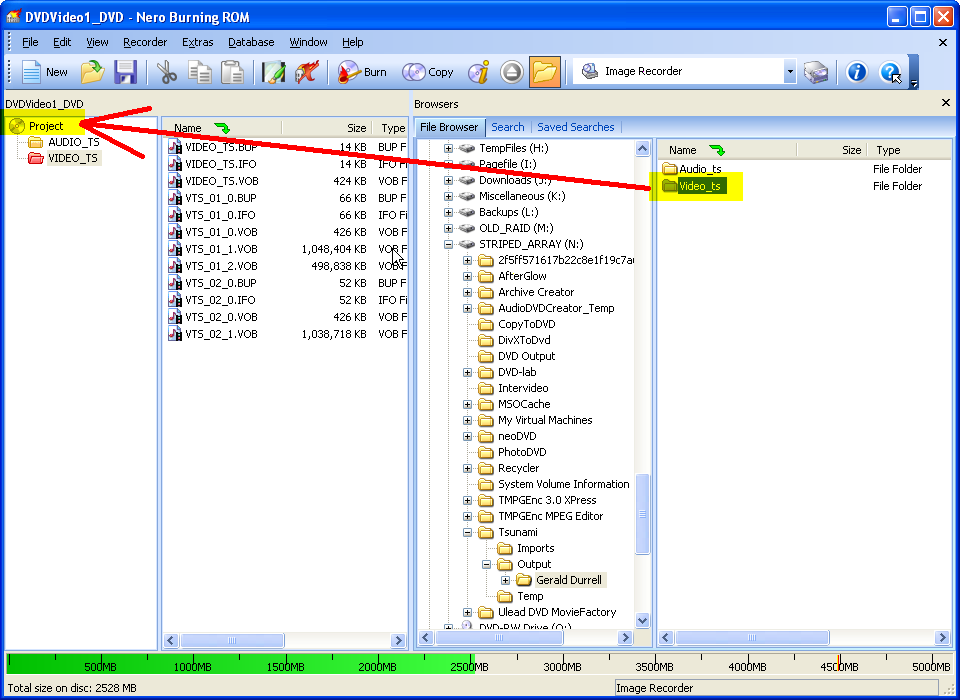Screen dimensions: 960x700
Task: Open the Copy disc function
Action: [x=428, y=72]
